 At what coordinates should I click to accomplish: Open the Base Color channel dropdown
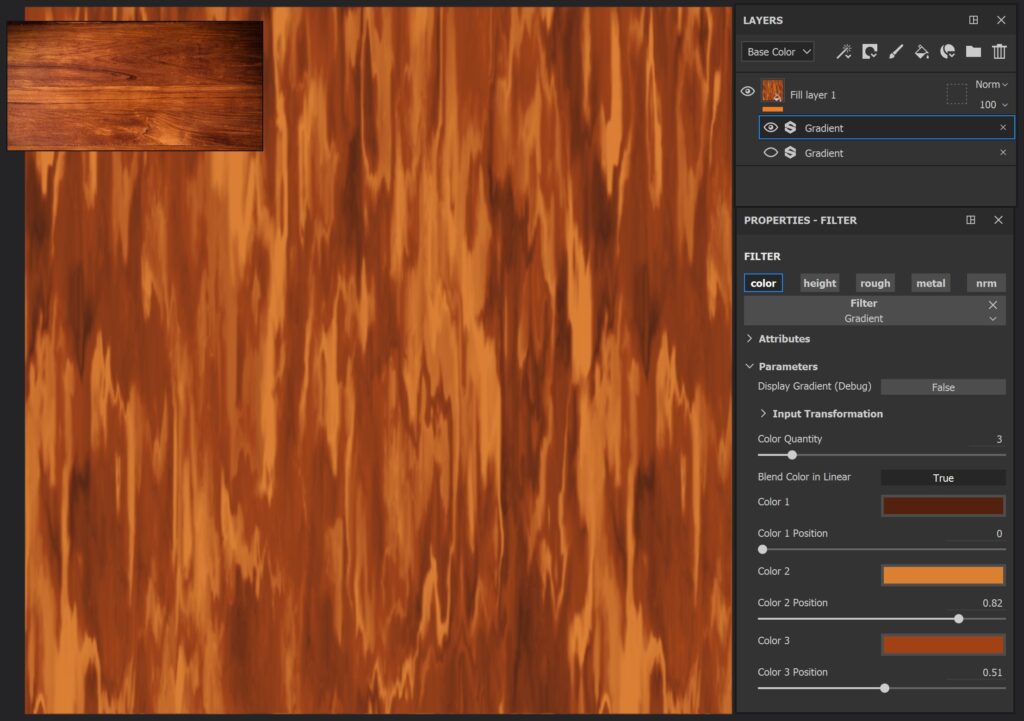tap(778, 52)
